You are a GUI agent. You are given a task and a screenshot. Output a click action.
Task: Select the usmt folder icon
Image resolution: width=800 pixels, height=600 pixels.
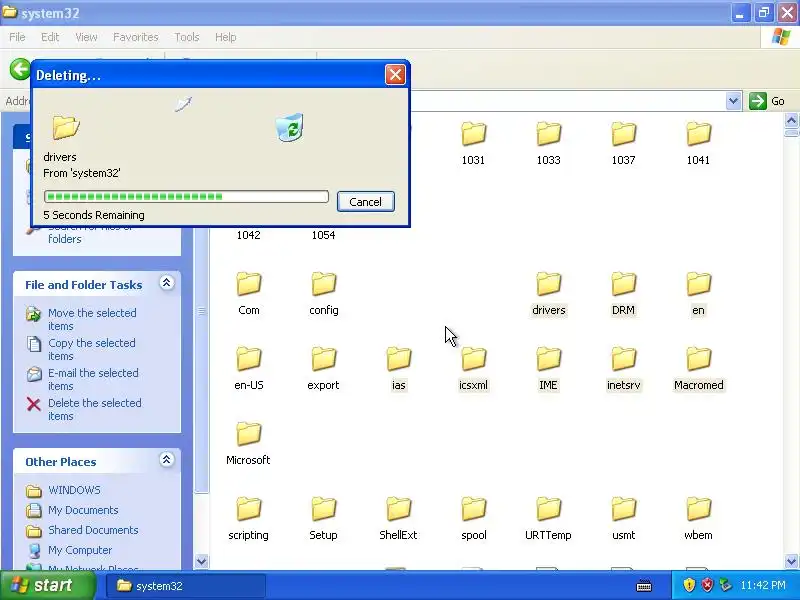pos(623,509)
